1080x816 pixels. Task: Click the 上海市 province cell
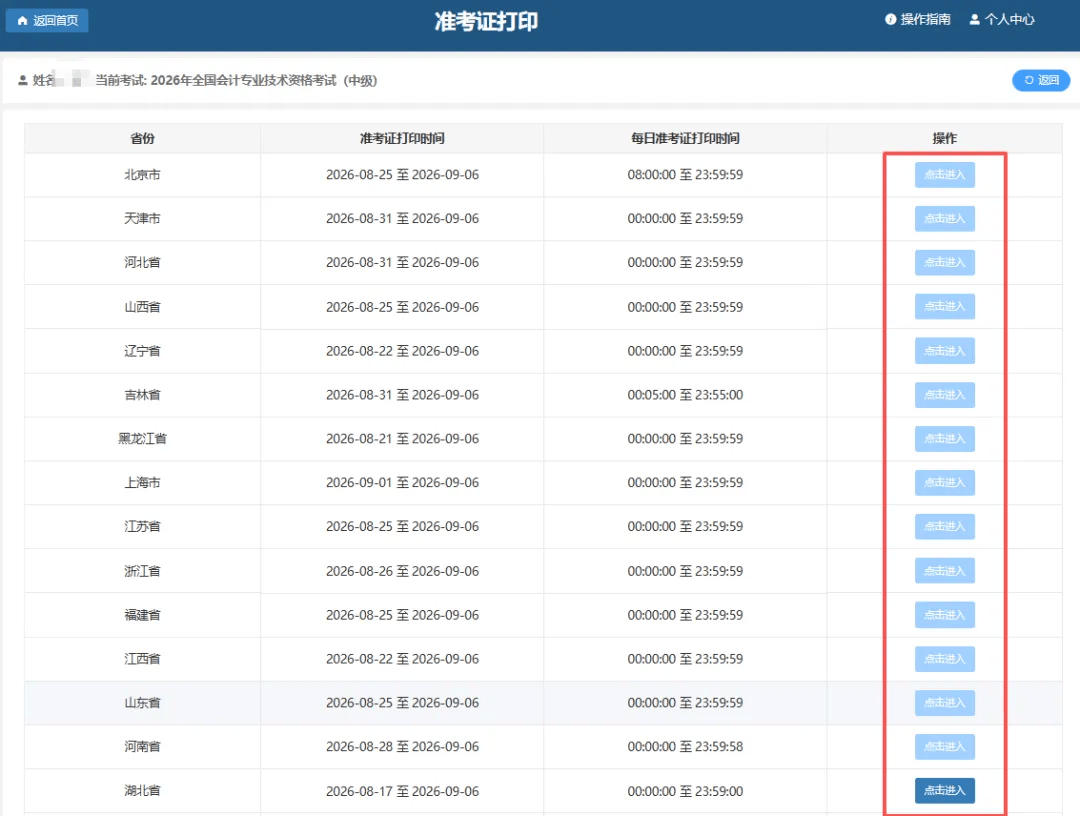[143, 483]
